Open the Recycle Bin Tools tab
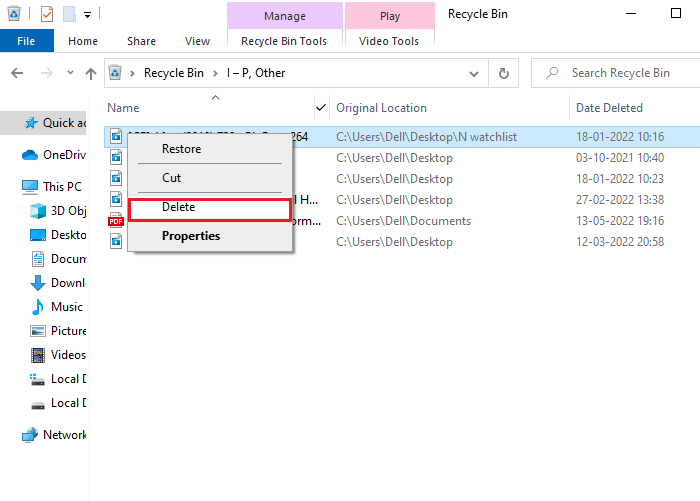This screenshot has height=501, width=700. click(x=284, y=41)
